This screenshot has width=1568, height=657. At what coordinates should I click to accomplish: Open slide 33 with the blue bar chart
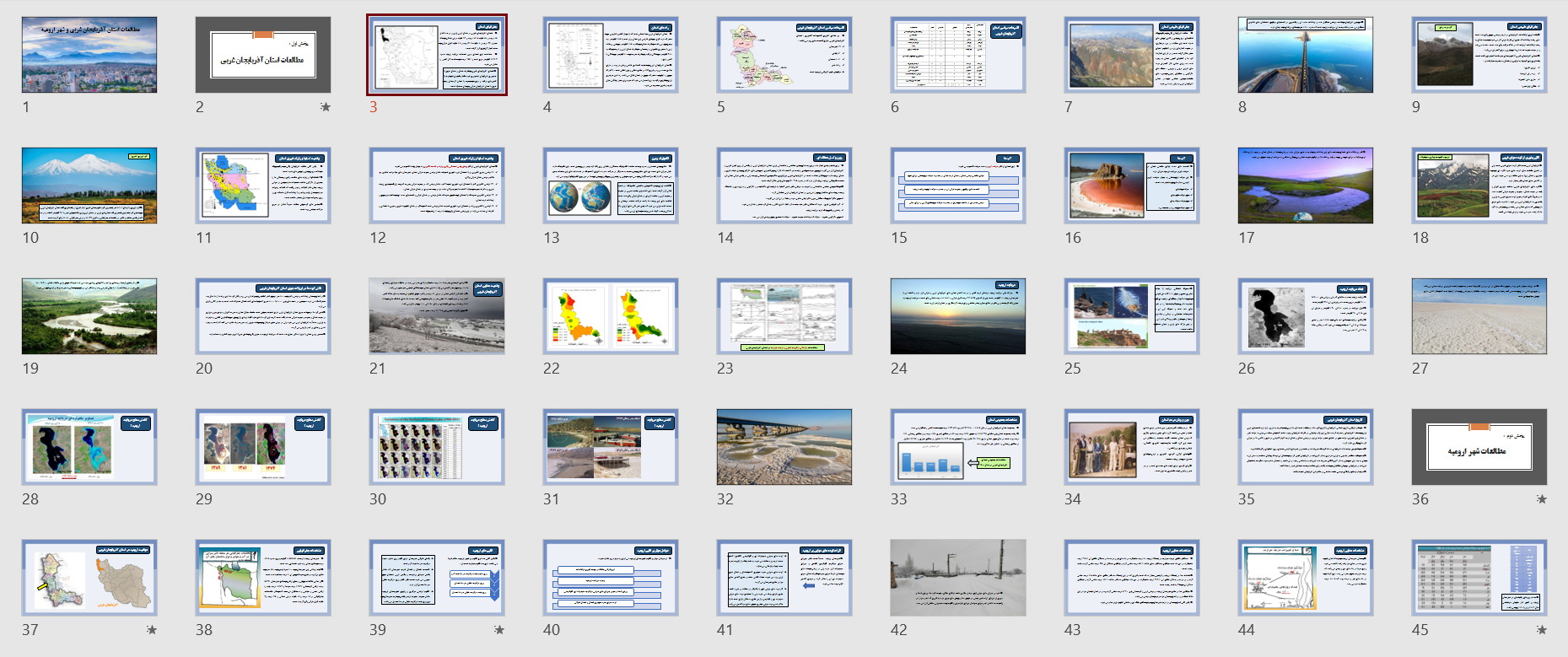pos(958,447)
